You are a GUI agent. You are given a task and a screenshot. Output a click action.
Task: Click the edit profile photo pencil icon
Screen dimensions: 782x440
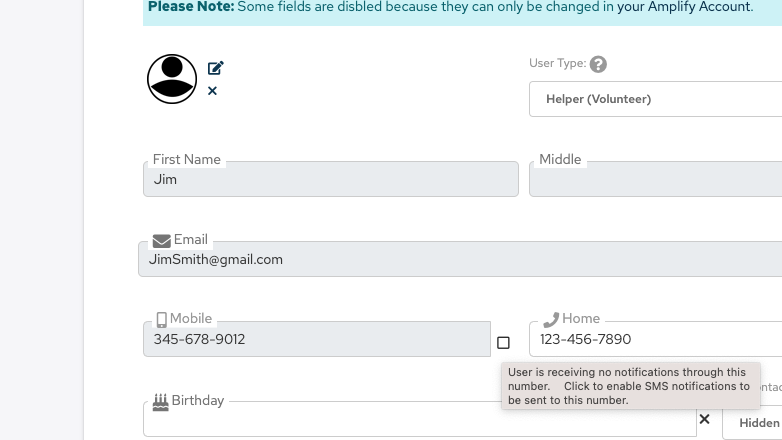(215, 68)
